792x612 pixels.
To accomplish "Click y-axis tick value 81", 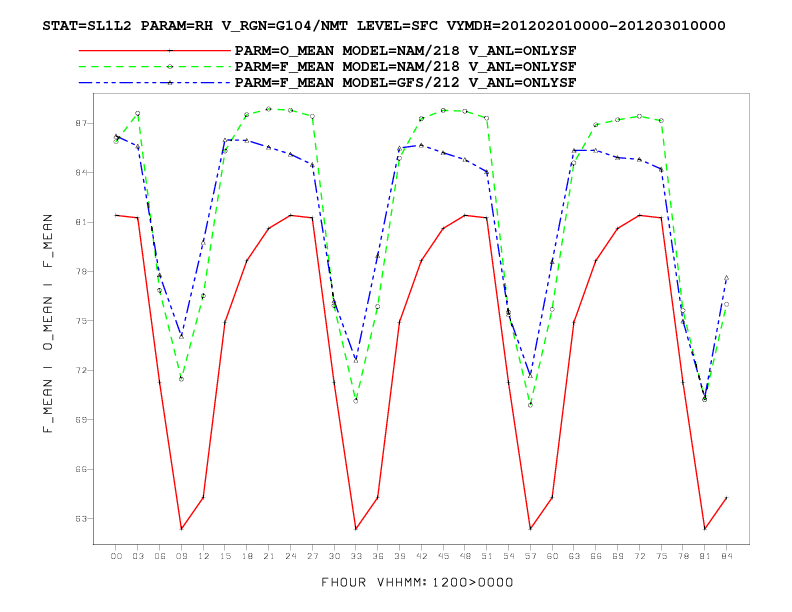I will click(x=81, y=222).
